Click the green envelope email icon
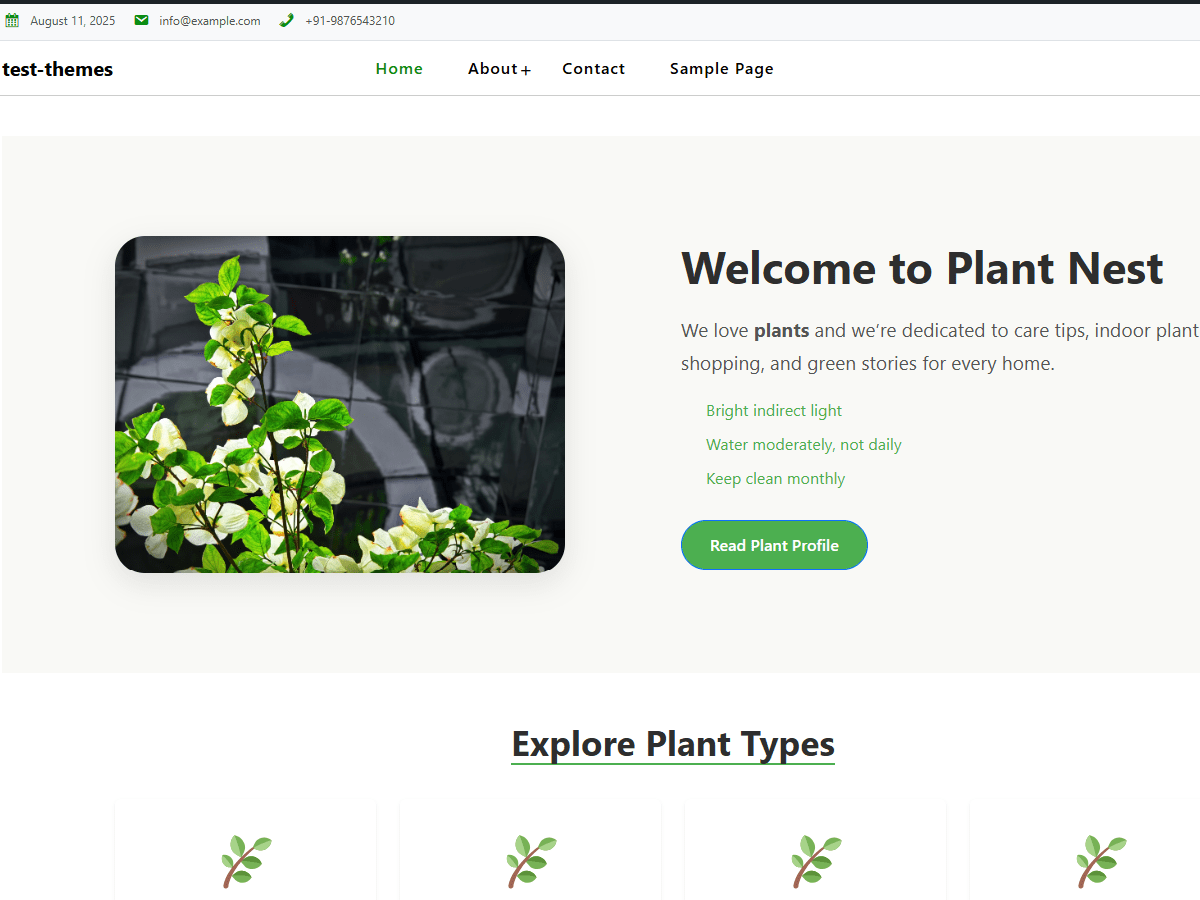Image resolution: width=1200 pixels, height=900 pixels. [141, 21]
